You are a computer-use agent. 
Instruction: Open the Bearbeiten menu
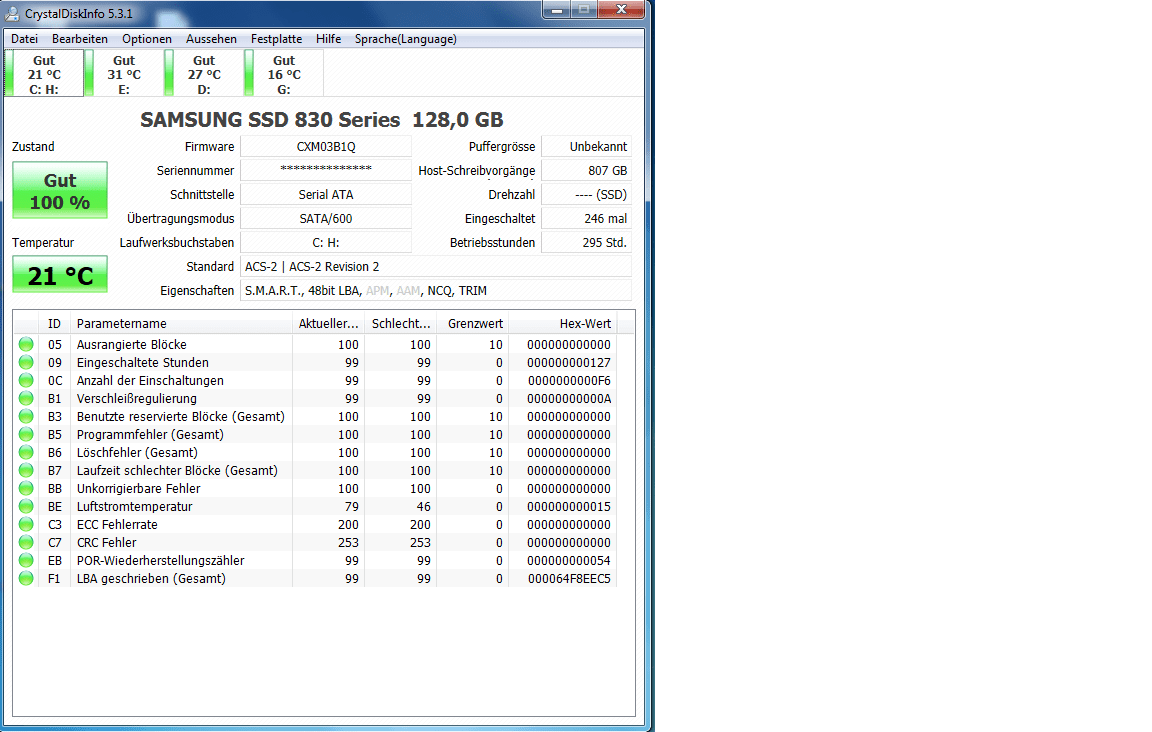tap(79, 39)
